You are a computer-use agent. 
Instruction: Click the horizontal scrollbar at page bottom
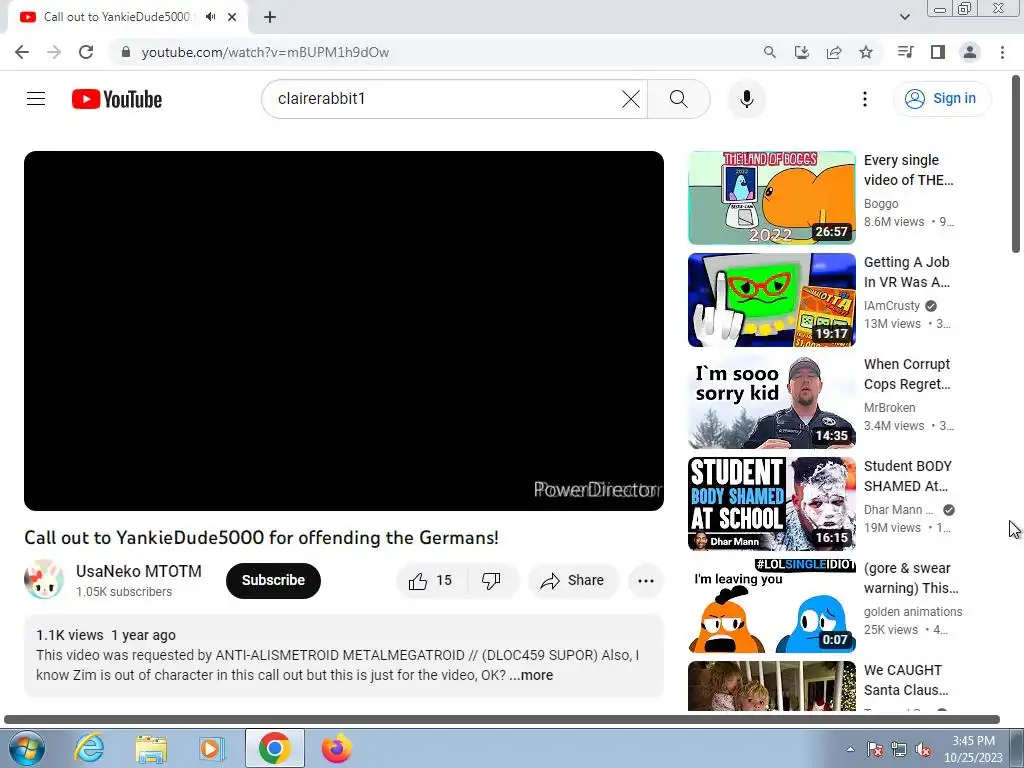pyautogui.click(x=502, y=720)
